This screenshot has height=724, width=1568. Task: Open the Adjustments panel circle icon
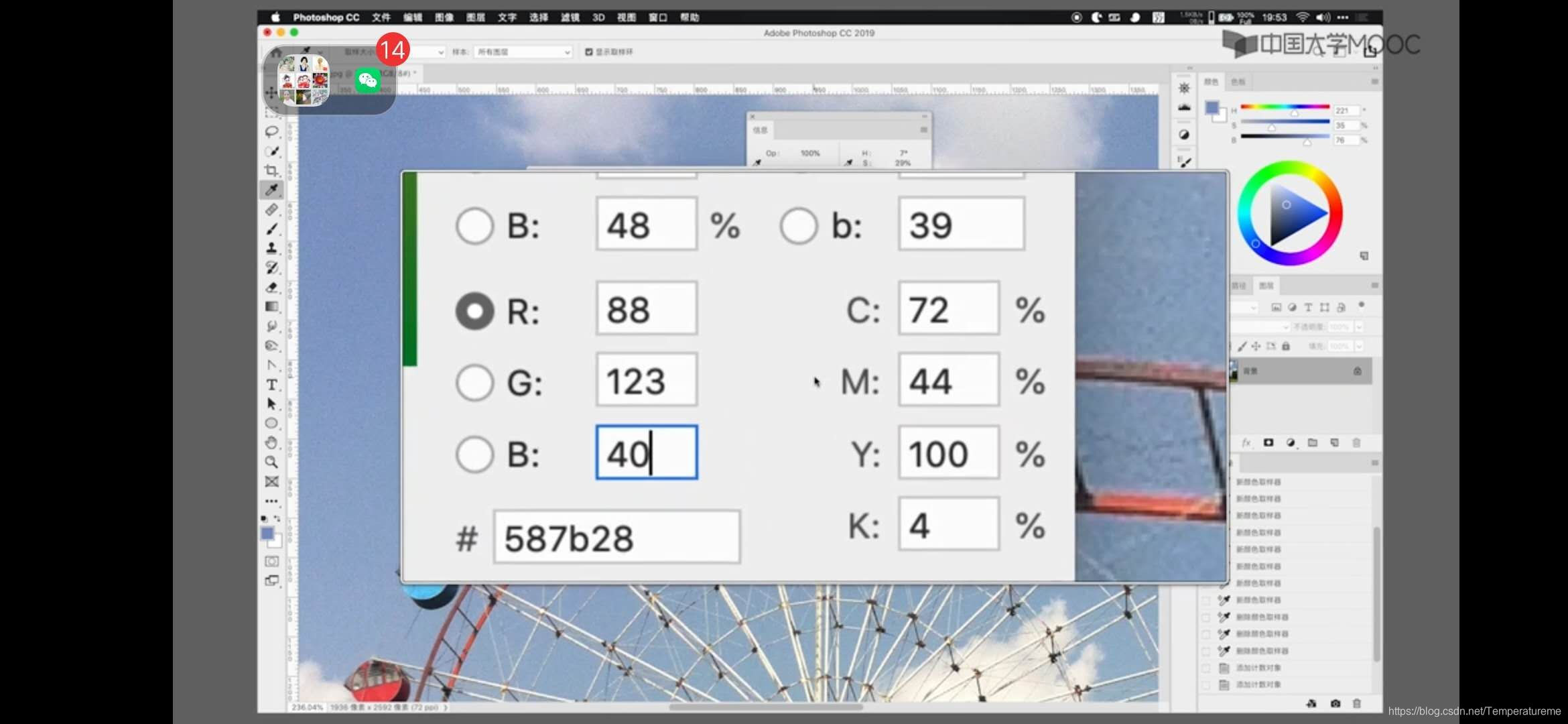point(1184,135)
